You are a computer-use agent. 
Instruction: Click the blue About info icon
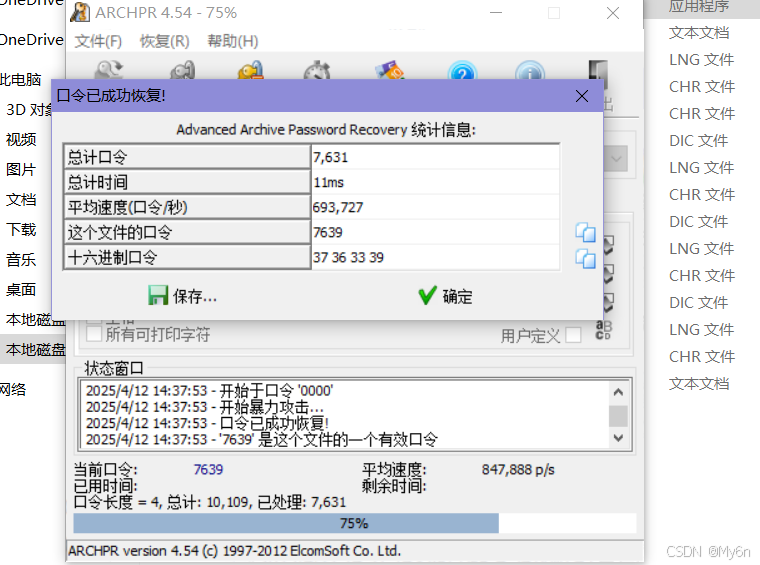530,71
